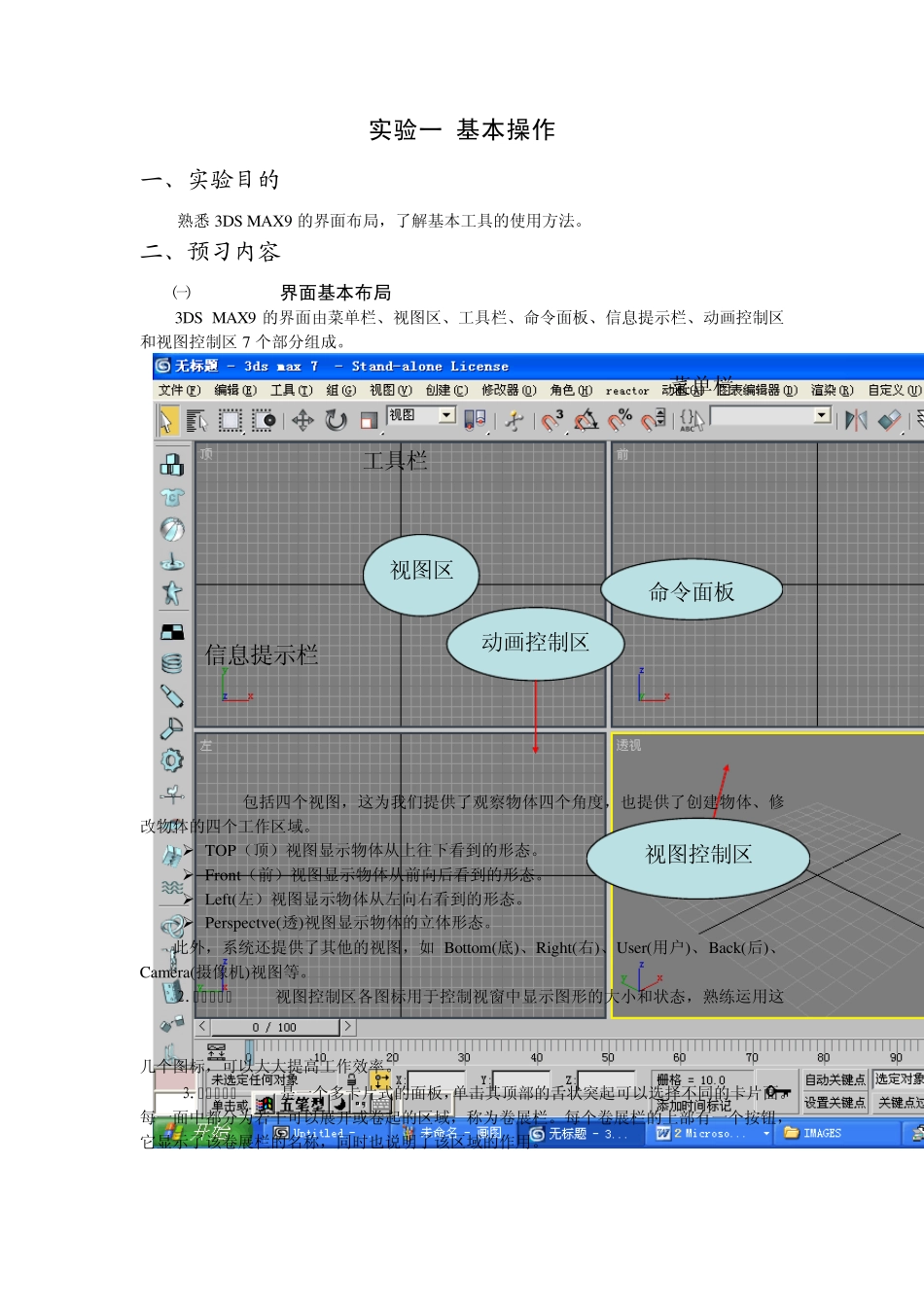Image resolution: width=924 pixels, height=1307 pixels.
Task: Toggle Absolute/Offset transform type-in mode
Action: pos(381,1080)
